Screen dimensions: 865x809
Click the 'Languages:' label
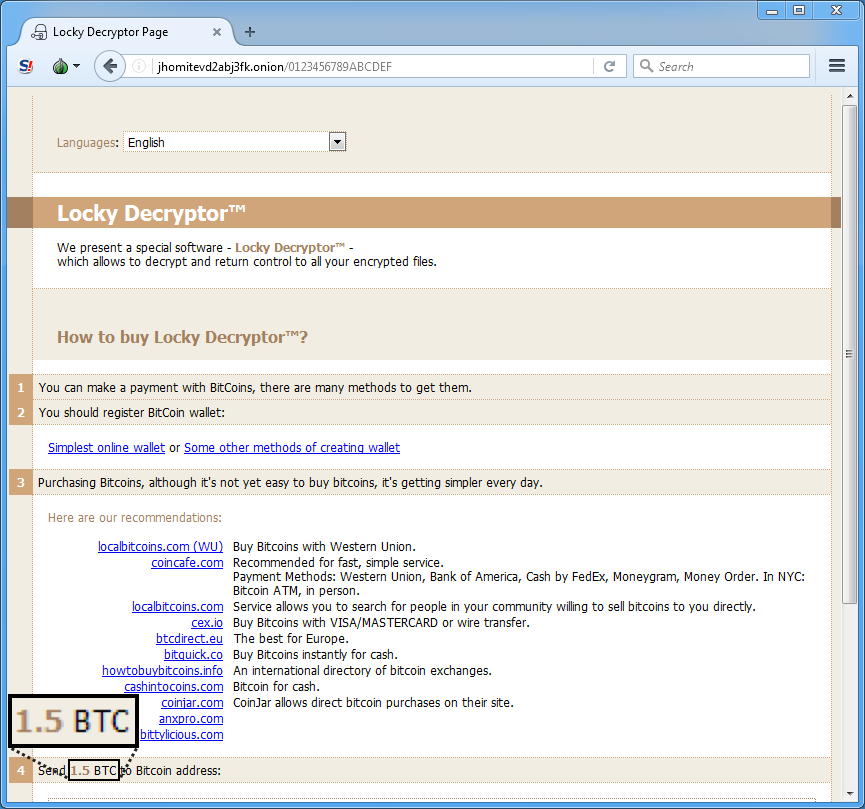88,142
